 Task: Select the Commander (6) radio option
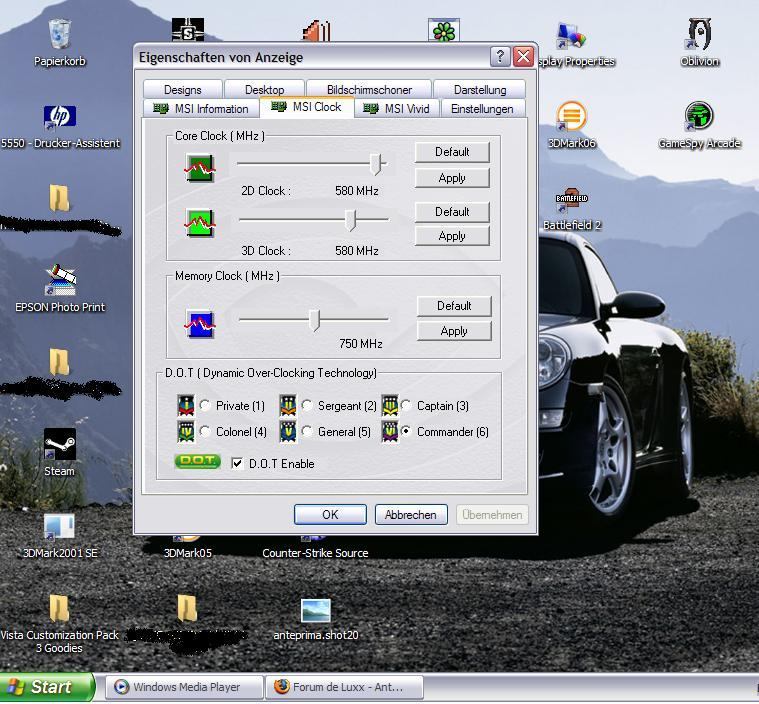tap(407, 431)
